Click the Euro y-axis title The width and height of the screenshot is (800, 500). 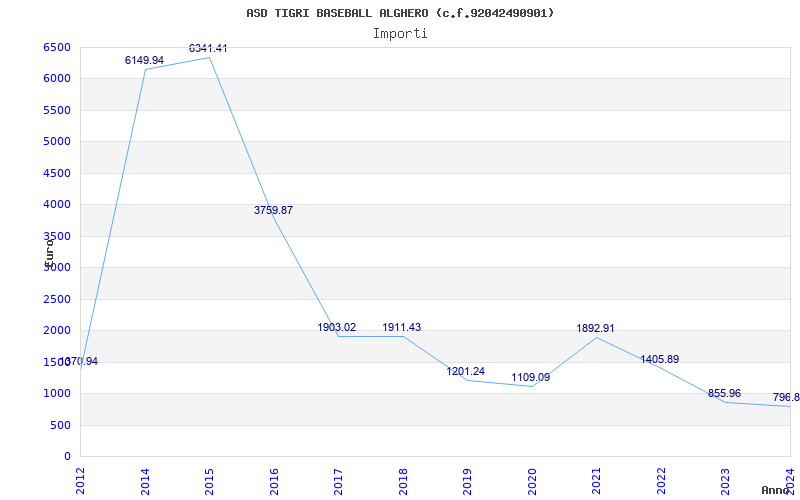tap(49, 254)
